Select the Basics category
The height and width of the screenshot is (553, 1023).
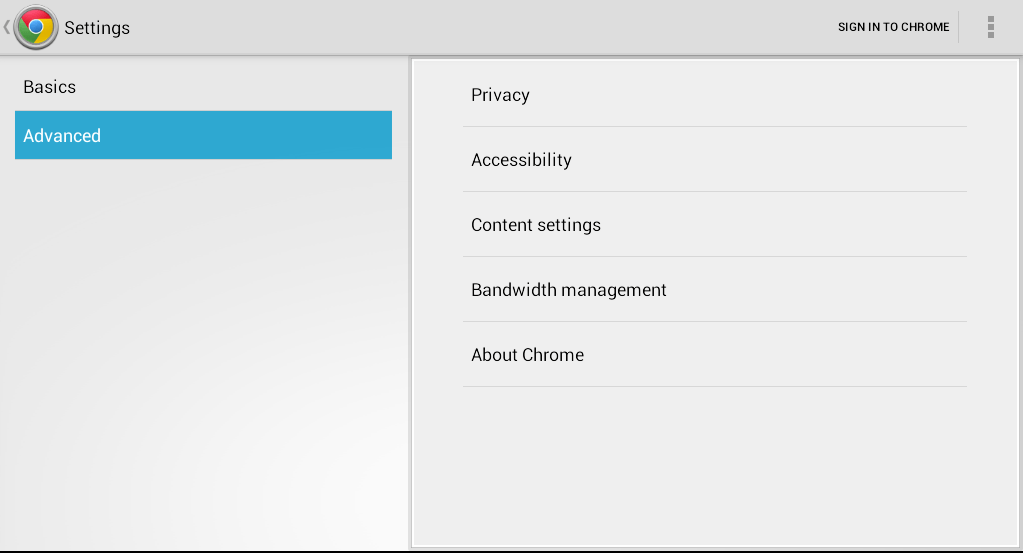point(204,87)
